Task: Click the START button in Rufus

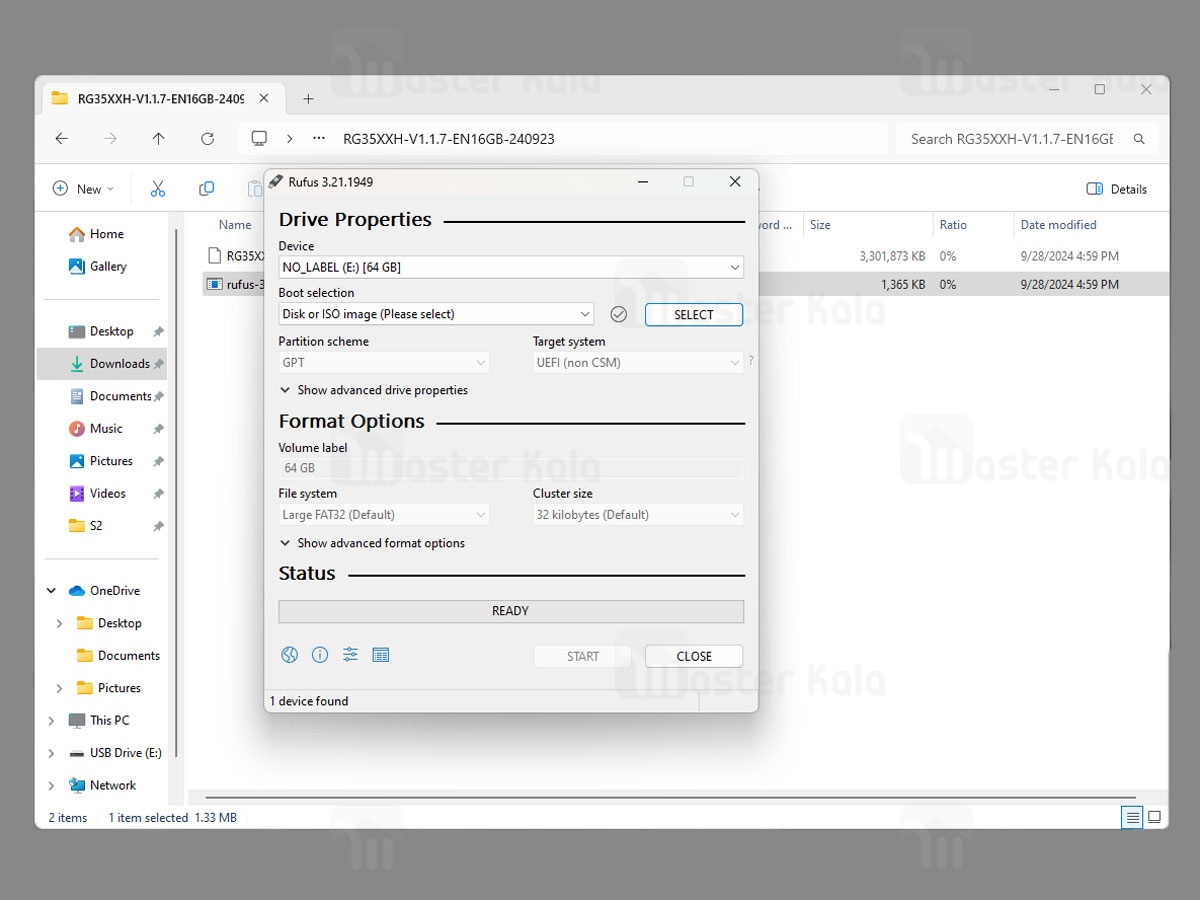Action: [x=583, y=656]
